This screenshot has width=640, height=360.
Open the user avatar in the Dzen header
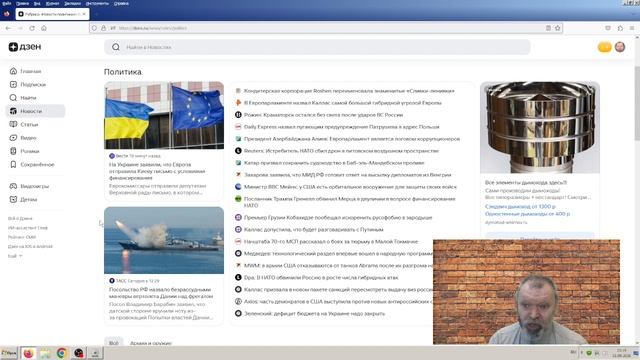click(x=620, y=47)
